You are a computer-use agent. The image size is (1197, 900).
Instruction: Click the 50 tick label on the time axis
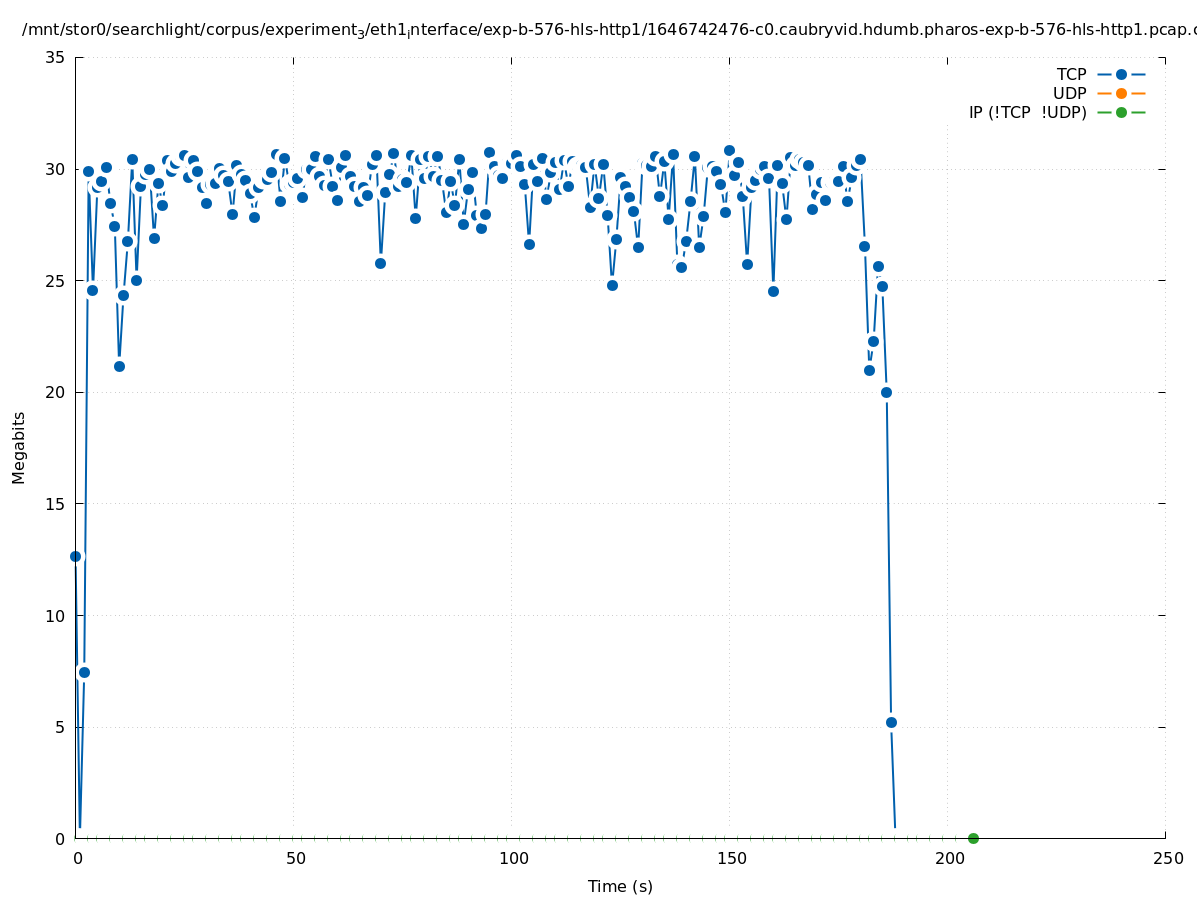[x=294, y=858]
